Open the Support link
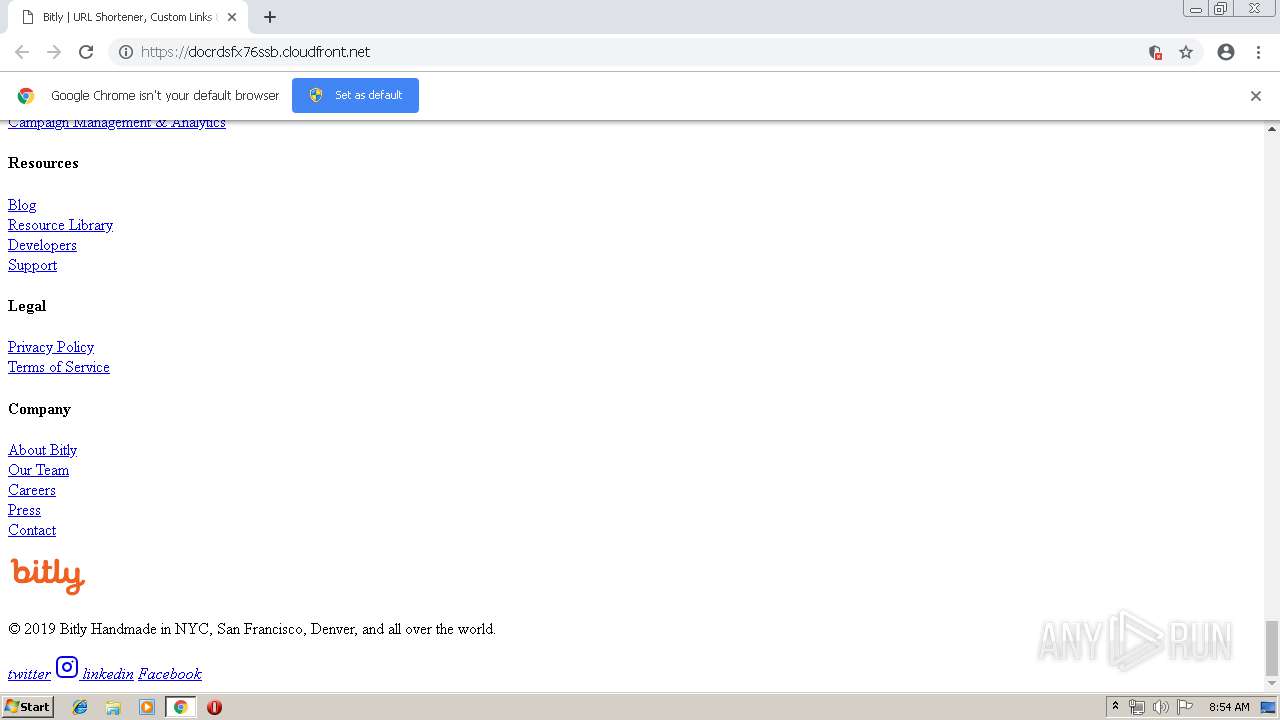Image resolution: width=1280 pixels, height=720 pixels. click(32, 265)
